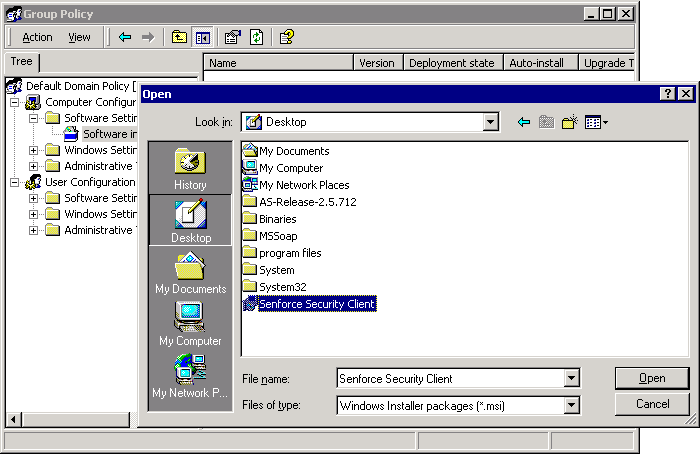This screenshot has height=454, width=700.
Task: Expand Windows Settings under User Configuration
Action: (x=33, y=214)
